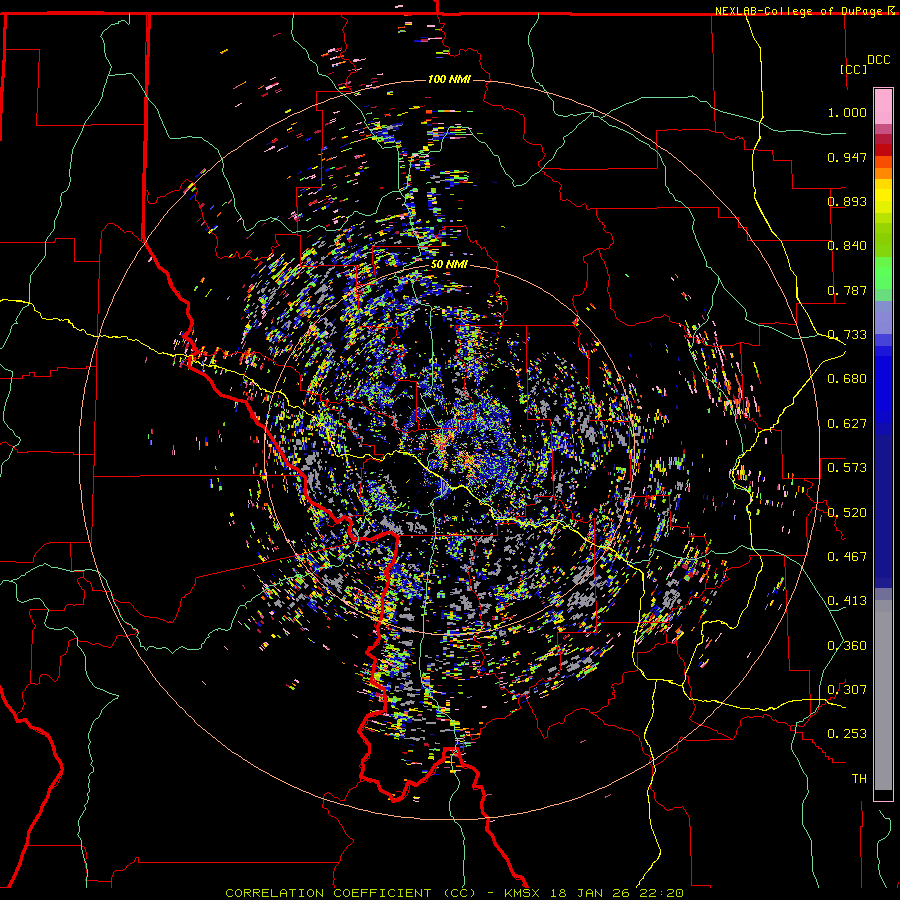Click the 22:20 timestamp in the footer
Viewport: 900px width, 900px height.
660,893
